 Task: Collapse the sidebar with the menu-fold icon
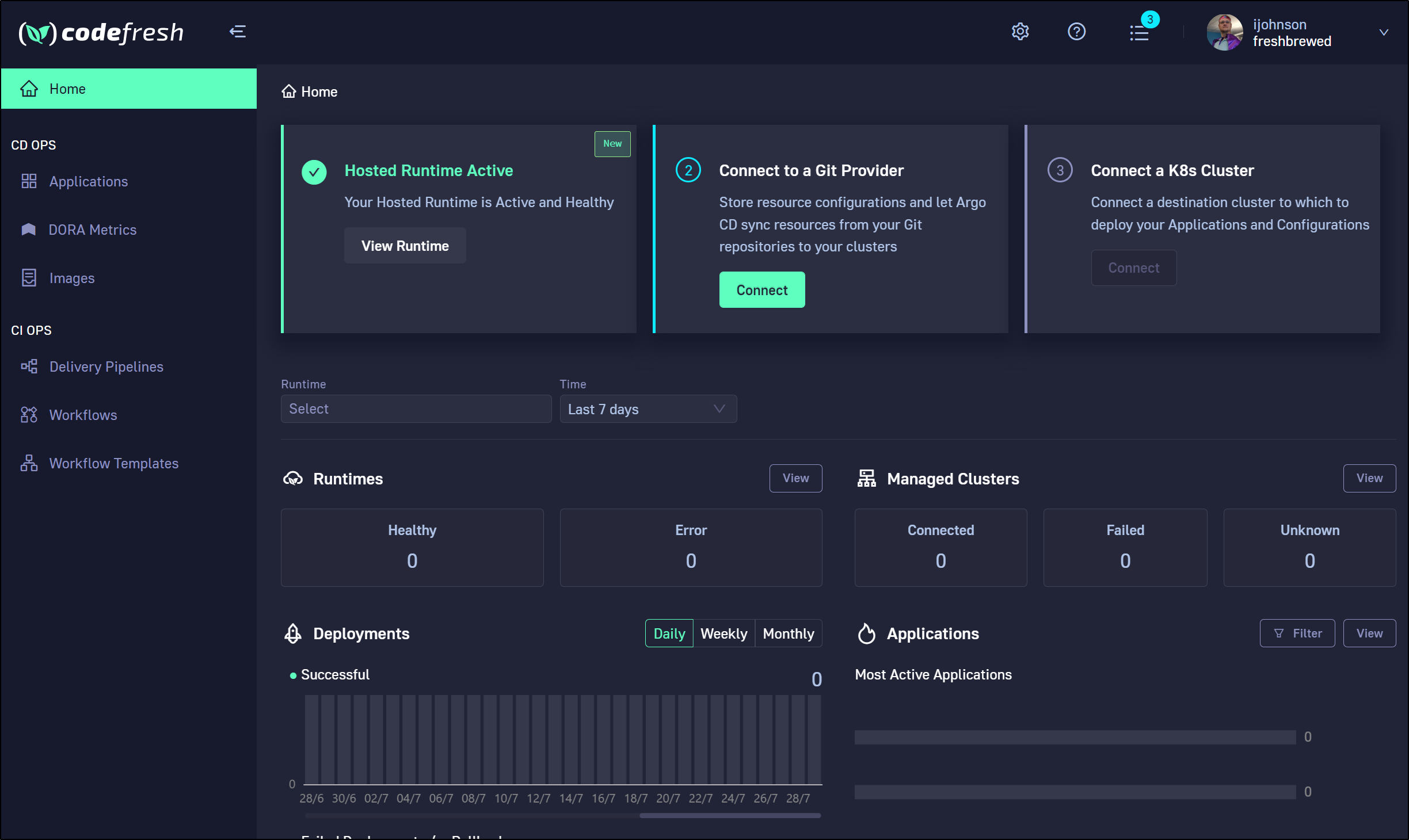coord(238,32)
